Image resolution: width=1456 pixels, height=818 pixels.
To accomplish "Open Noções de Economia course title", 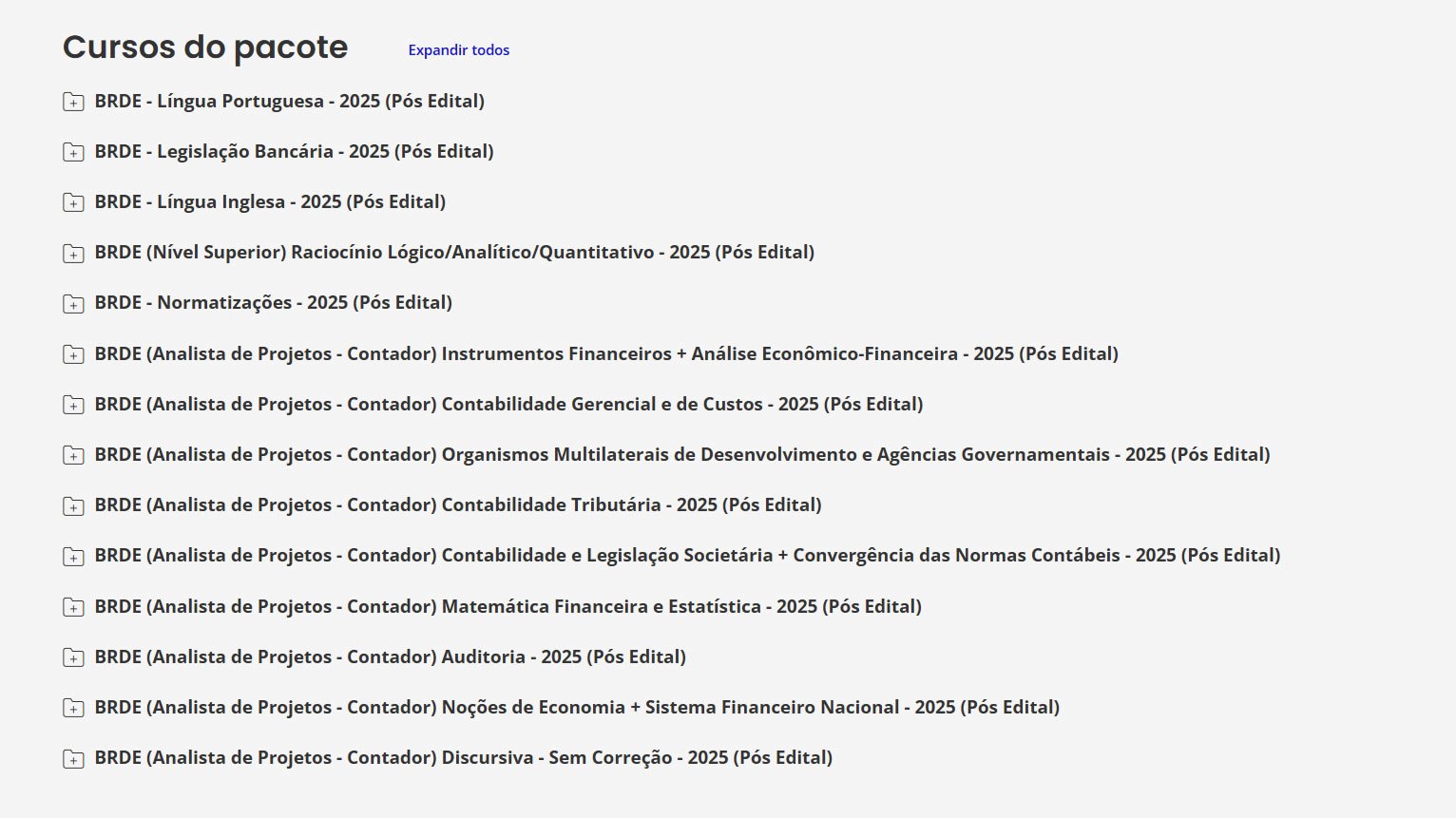I will [576, 707].
